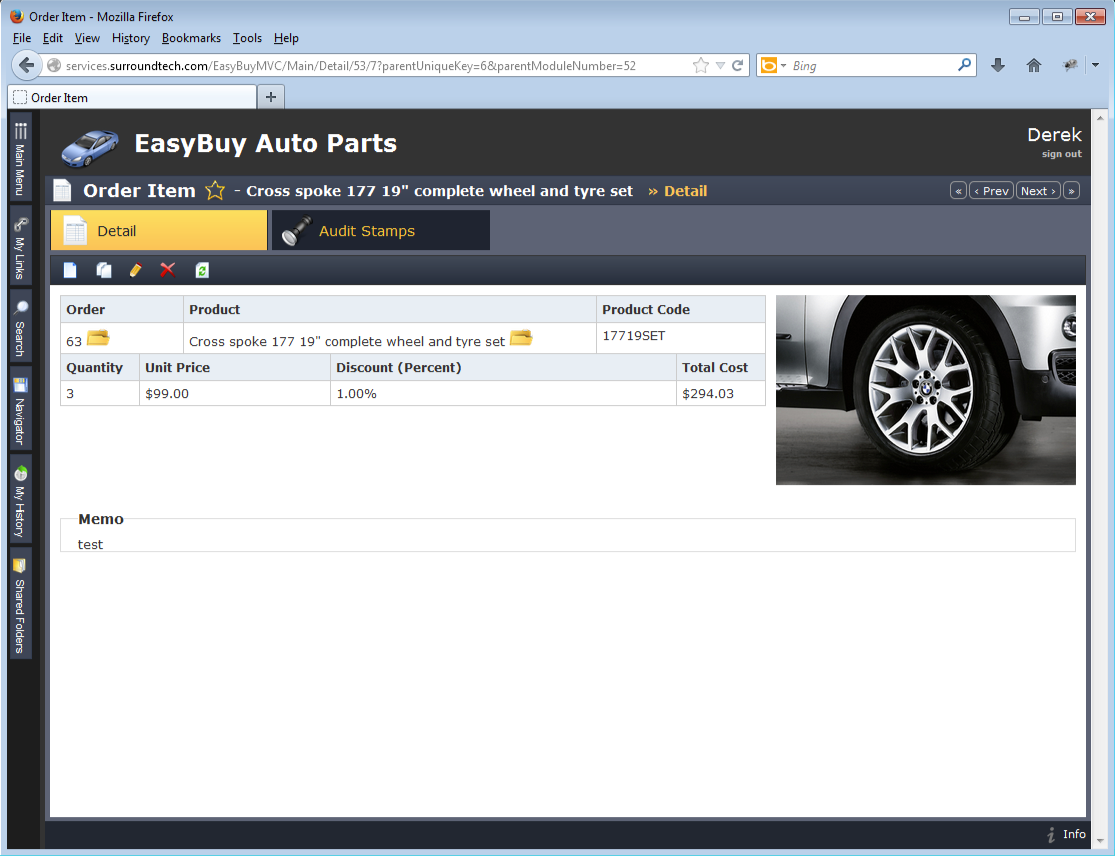Open a new tab with the plus button
The width and height of the screenshot is (1115, 856).
[271, 97]
